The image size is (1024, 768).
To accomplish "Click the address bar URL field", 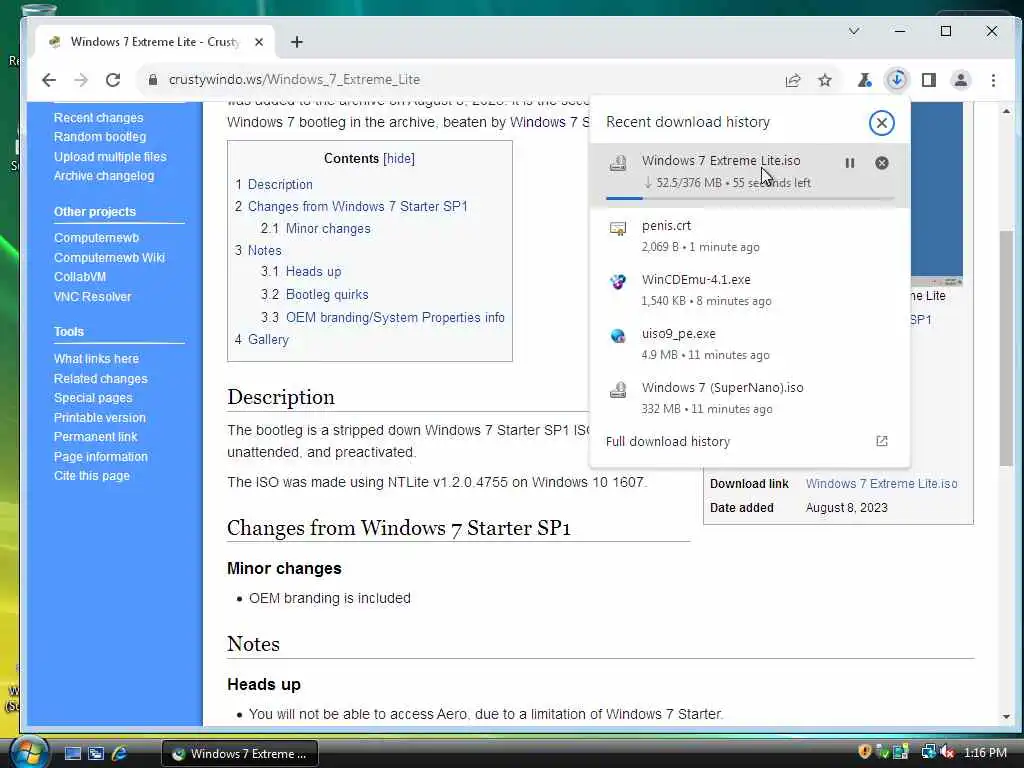I will 457,80.
